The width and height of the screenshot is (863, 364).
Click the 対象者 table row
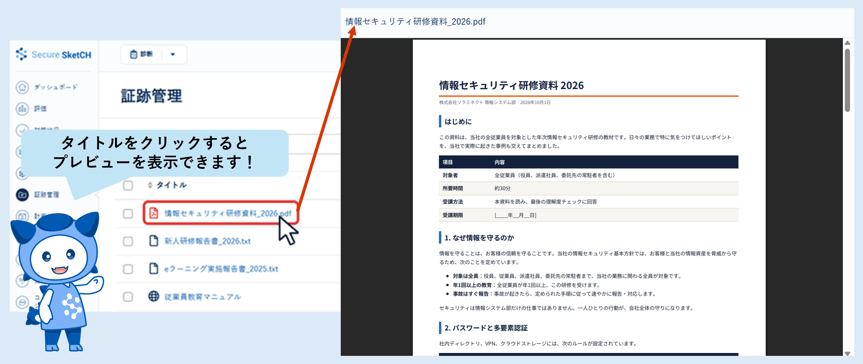click(x=588, y=175)
